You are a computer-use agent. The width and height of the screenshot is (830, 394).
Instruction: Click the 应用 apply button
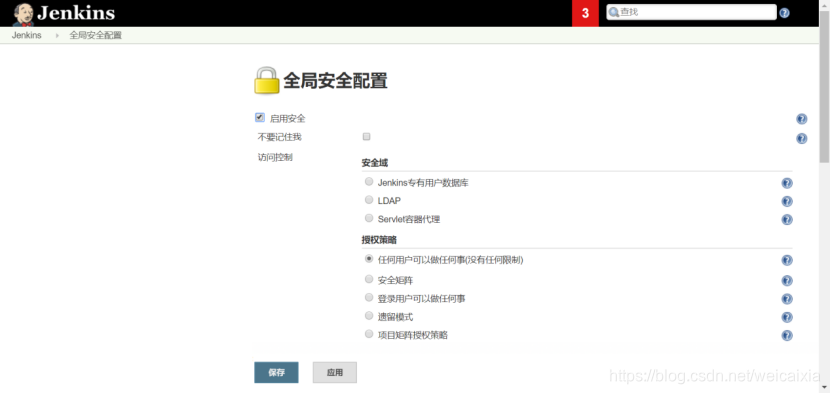coord(335,372)
